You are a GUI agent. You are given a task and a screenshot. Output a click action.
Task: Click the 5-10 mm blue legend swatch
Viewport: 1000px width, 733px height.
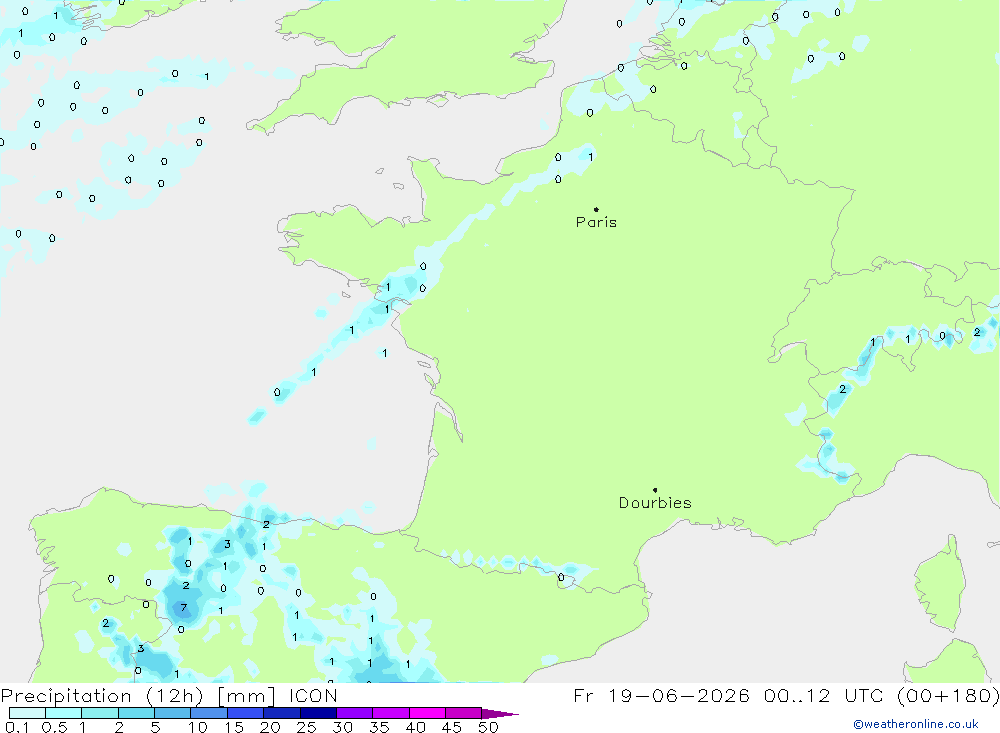point(172,713)
